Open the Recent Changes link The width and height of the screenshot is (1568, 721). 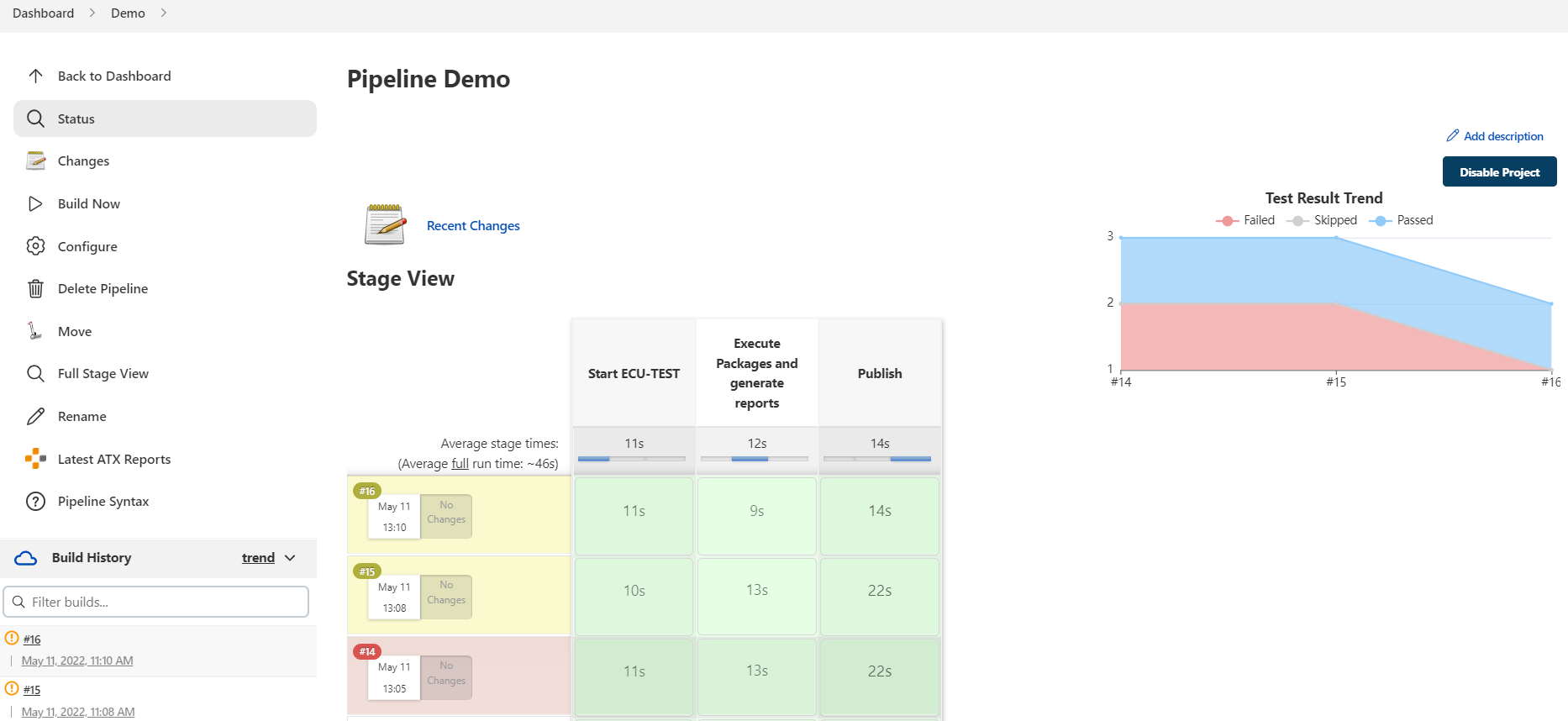tap(473, 225)
